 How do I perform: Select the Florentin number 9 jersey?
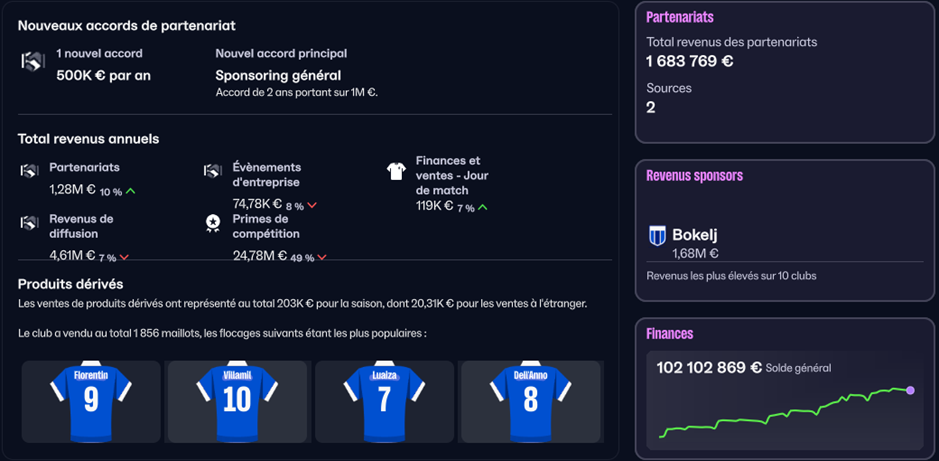90,401
